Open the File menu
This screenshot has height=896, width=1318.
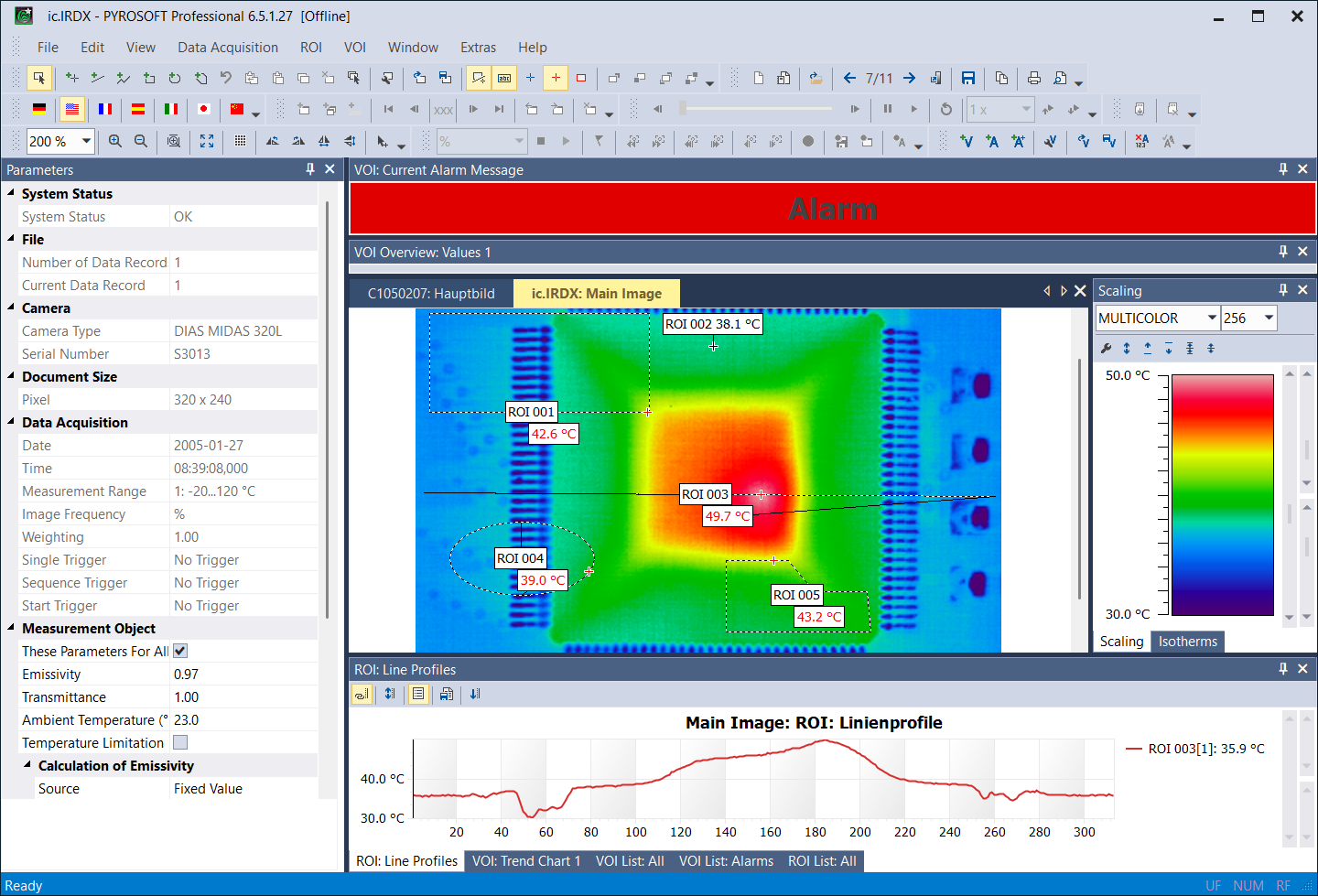[48, 48]
